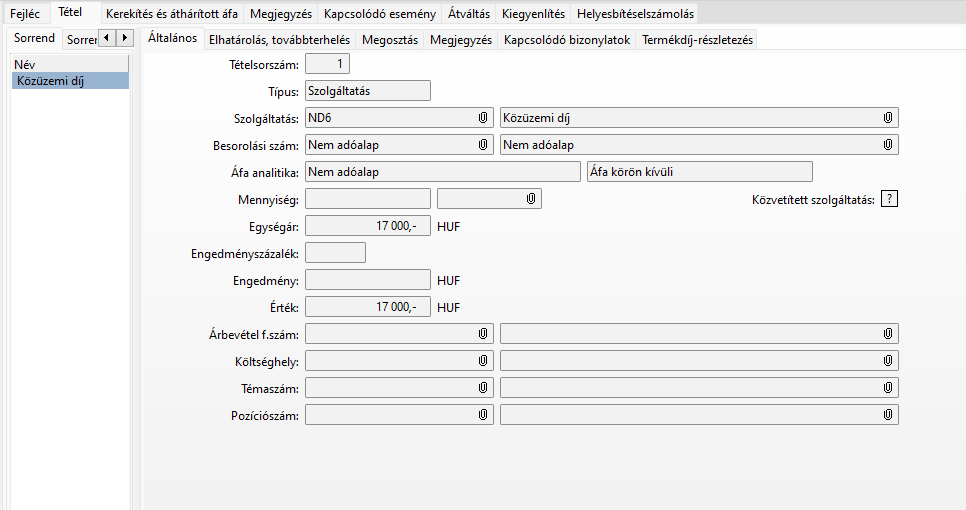Click the paperclip icon in Szolgáltatás code field
966x510 pixels.
[x=482, y=118]
